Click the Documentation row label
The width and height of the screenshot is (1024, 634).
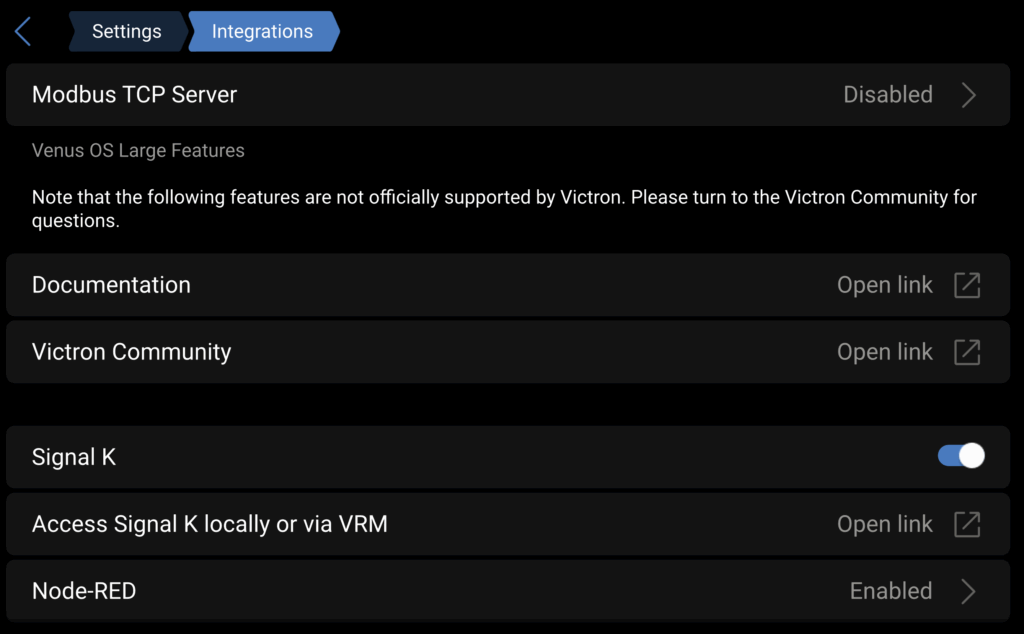tap(111, 285)
